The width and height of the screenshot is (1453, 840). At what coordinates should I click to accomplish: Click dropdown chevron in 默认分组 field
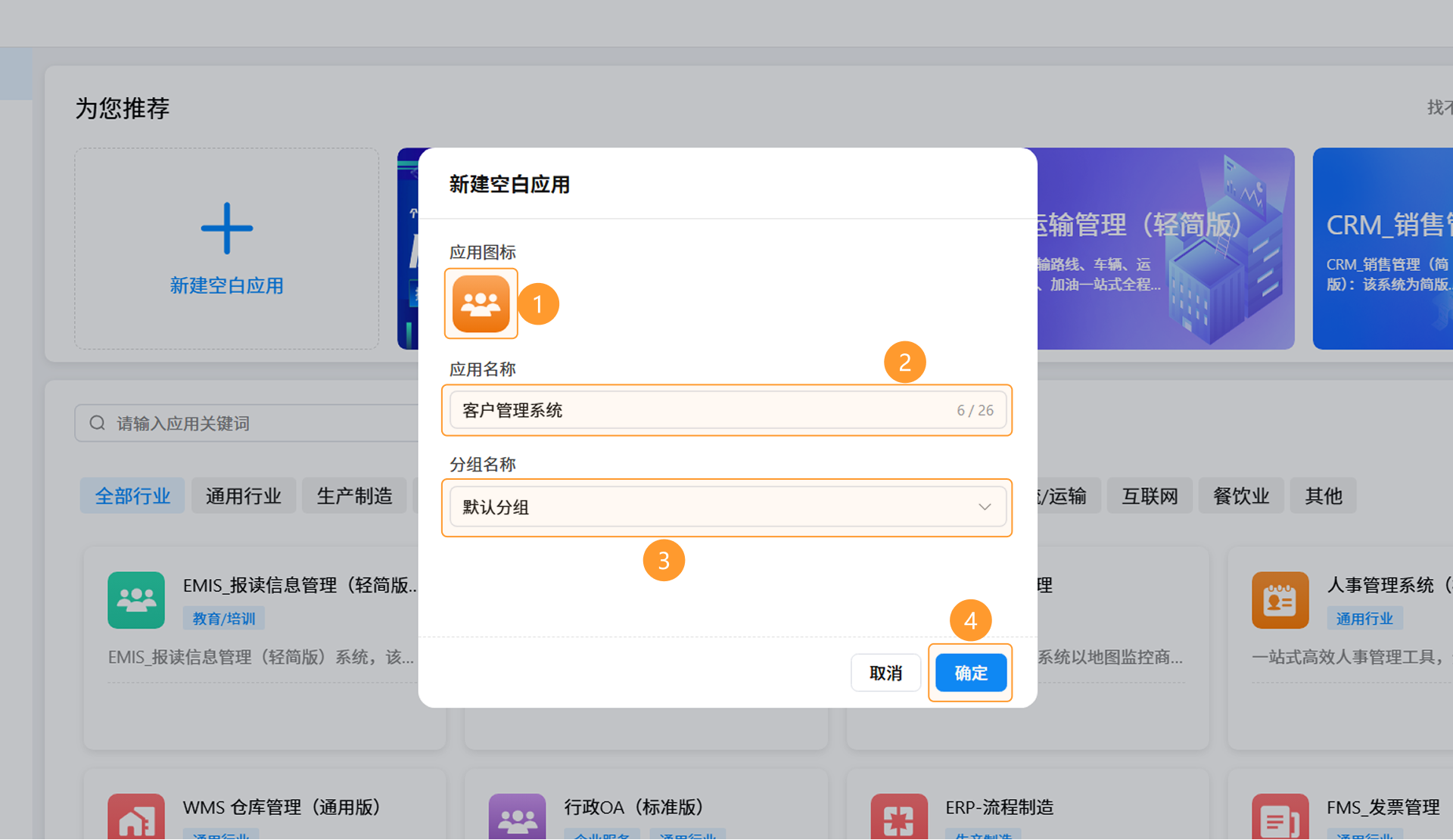(985, 507)
